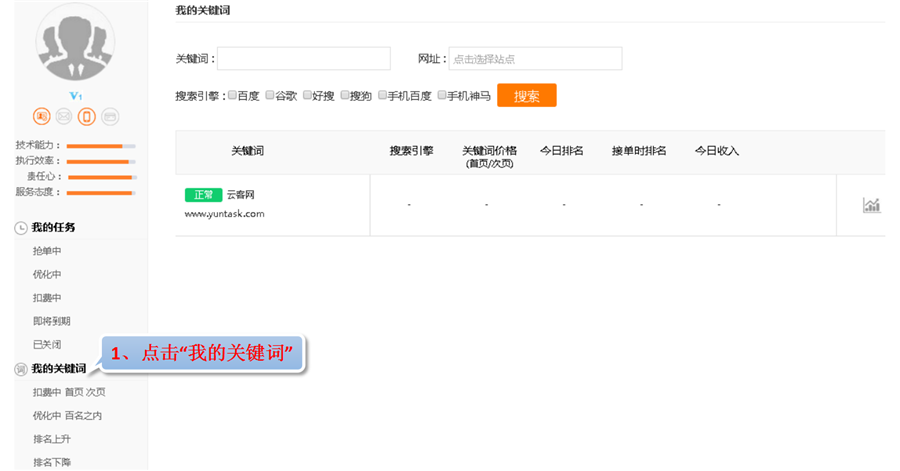Screen dimensions: 900x471
Task: Open 排名上升 in the sidebar
Action: [52, 439]
